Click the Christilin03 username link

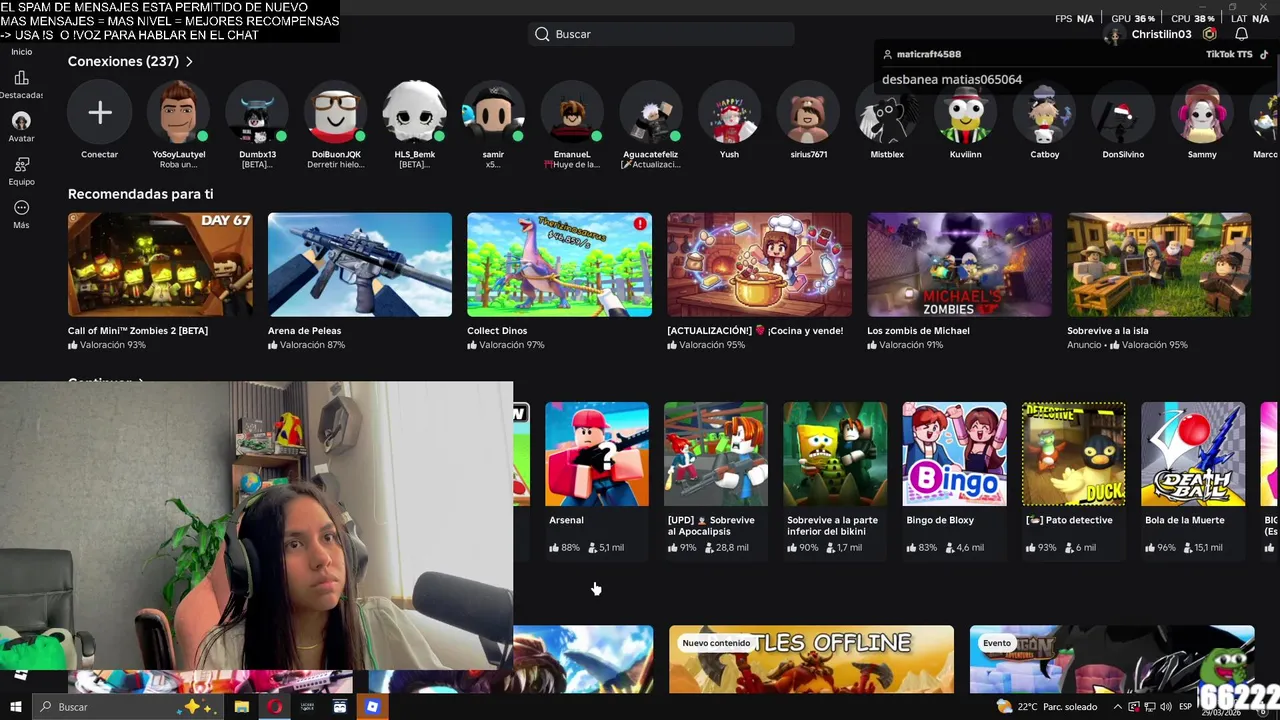click(1161, 34)
